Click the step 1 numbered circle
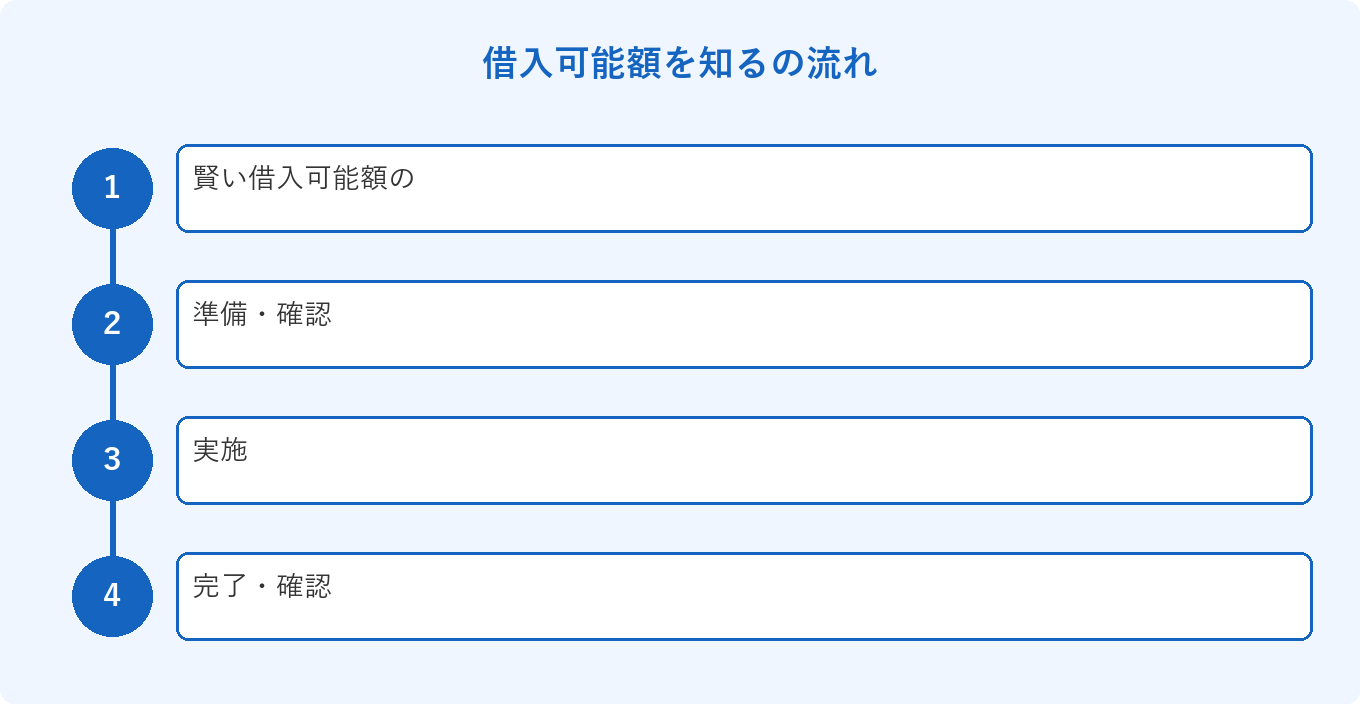1360x704 pixels. click(x=112, y=188)
